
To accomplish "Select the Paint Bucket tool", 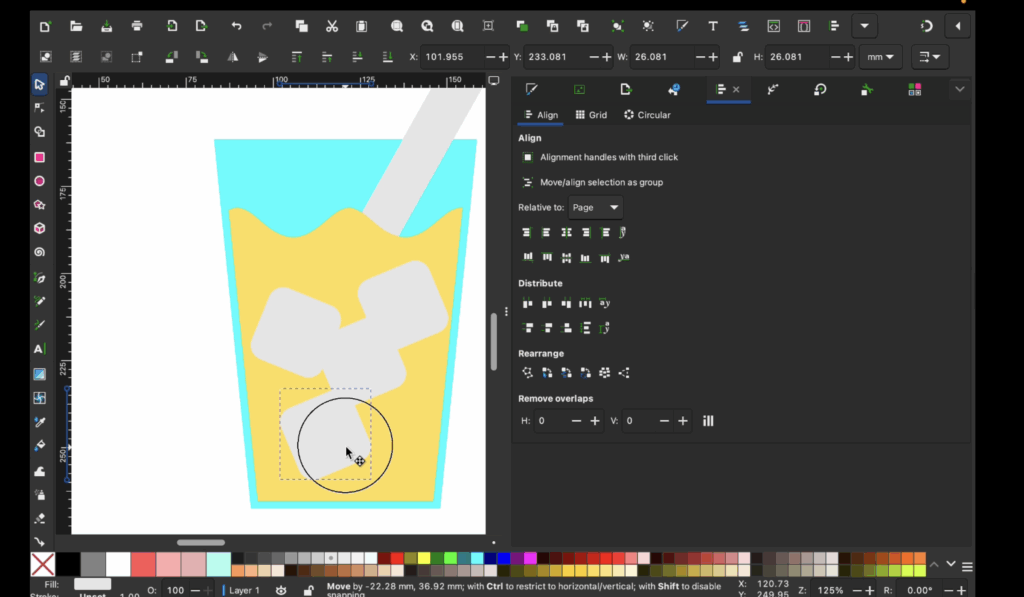I will [x=39, y=446].
